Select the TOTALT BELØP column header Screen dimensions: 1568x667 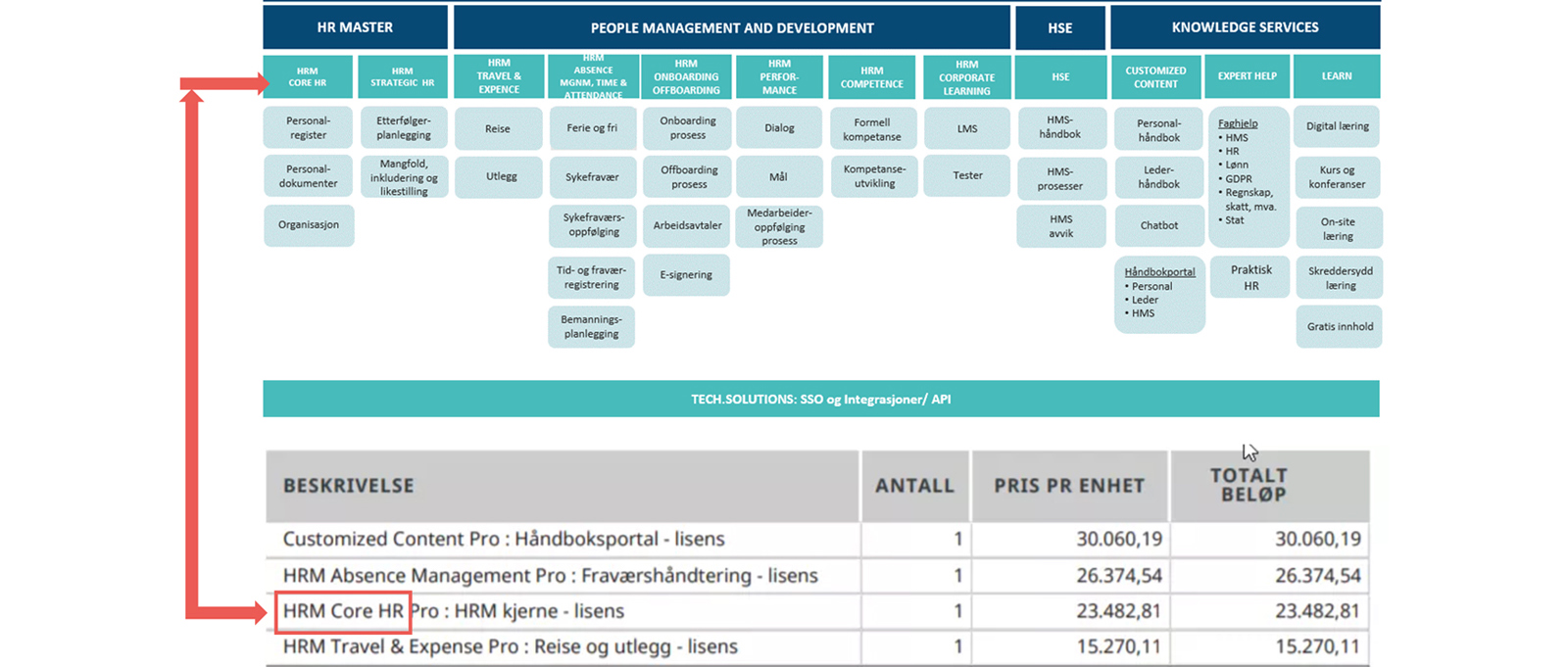[x=1270, y=486]
